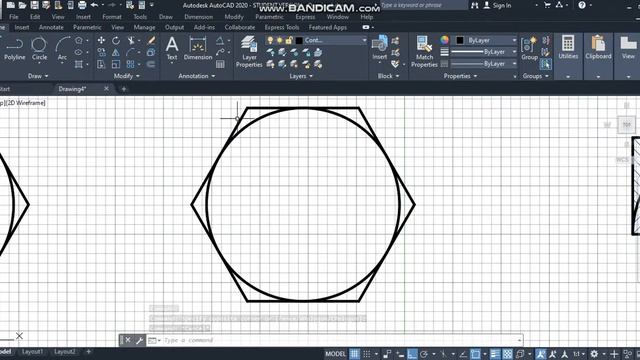Toggle annotation visibility in status bar

pos(541,354)
